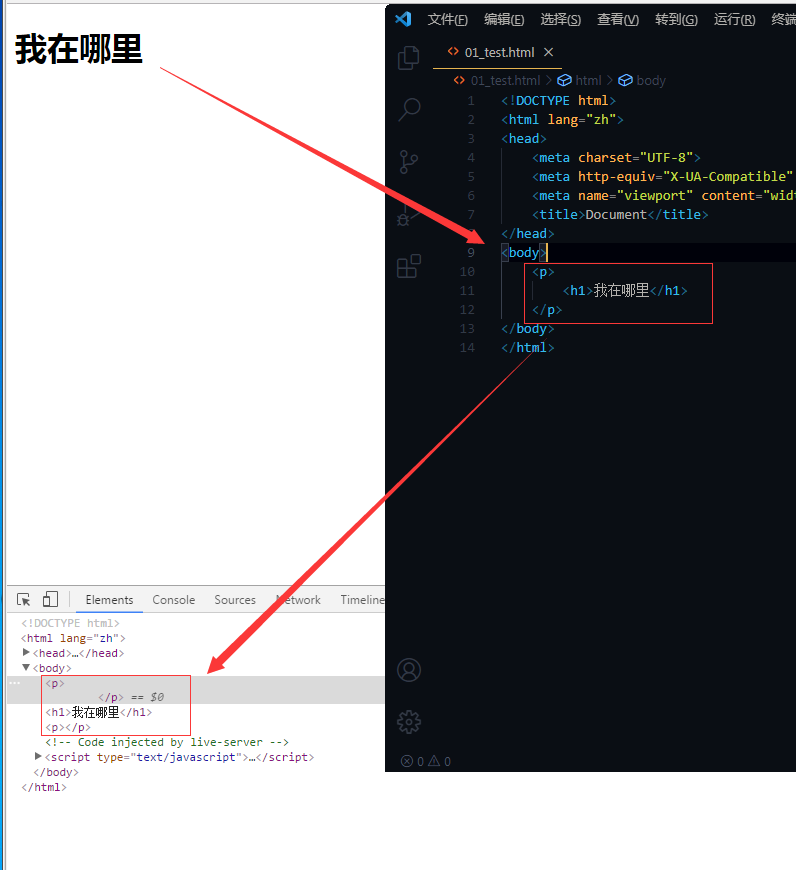Select the DOCTYPE row in DevTools
Screen dimensions: 796x870
click(x=70, y=623)
